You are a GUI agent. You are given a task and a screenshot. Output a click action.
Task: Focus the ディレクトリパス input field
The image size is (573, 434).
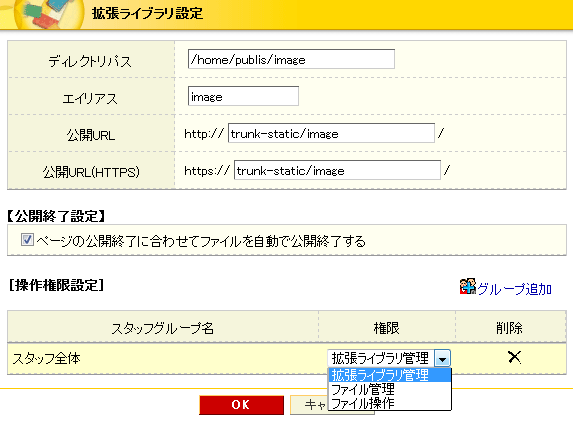click(291, 59)
